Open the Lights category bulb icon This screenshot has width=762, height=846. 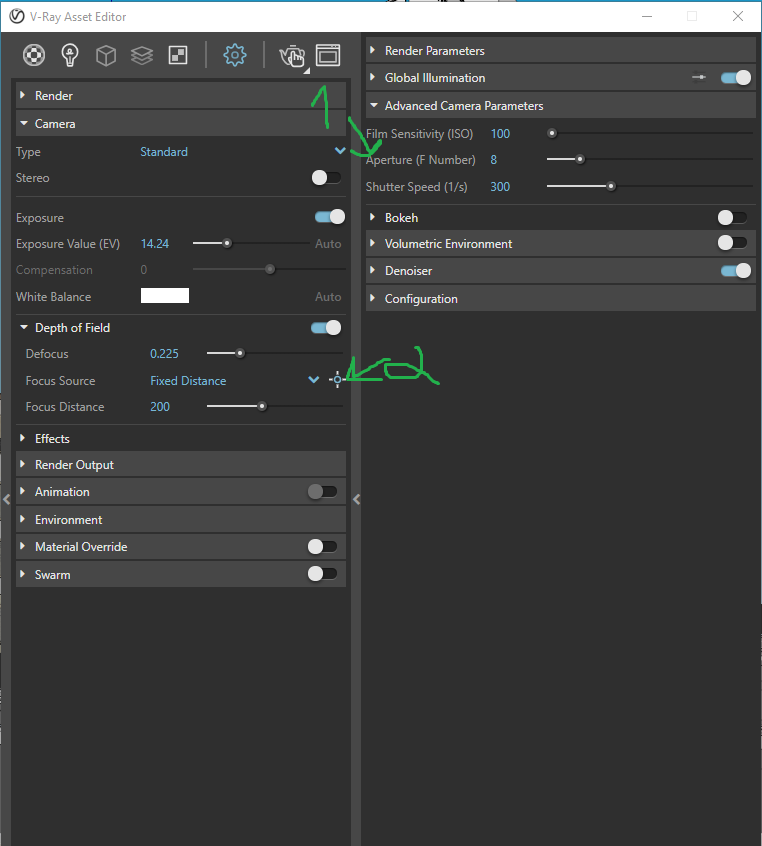(70, 55)
